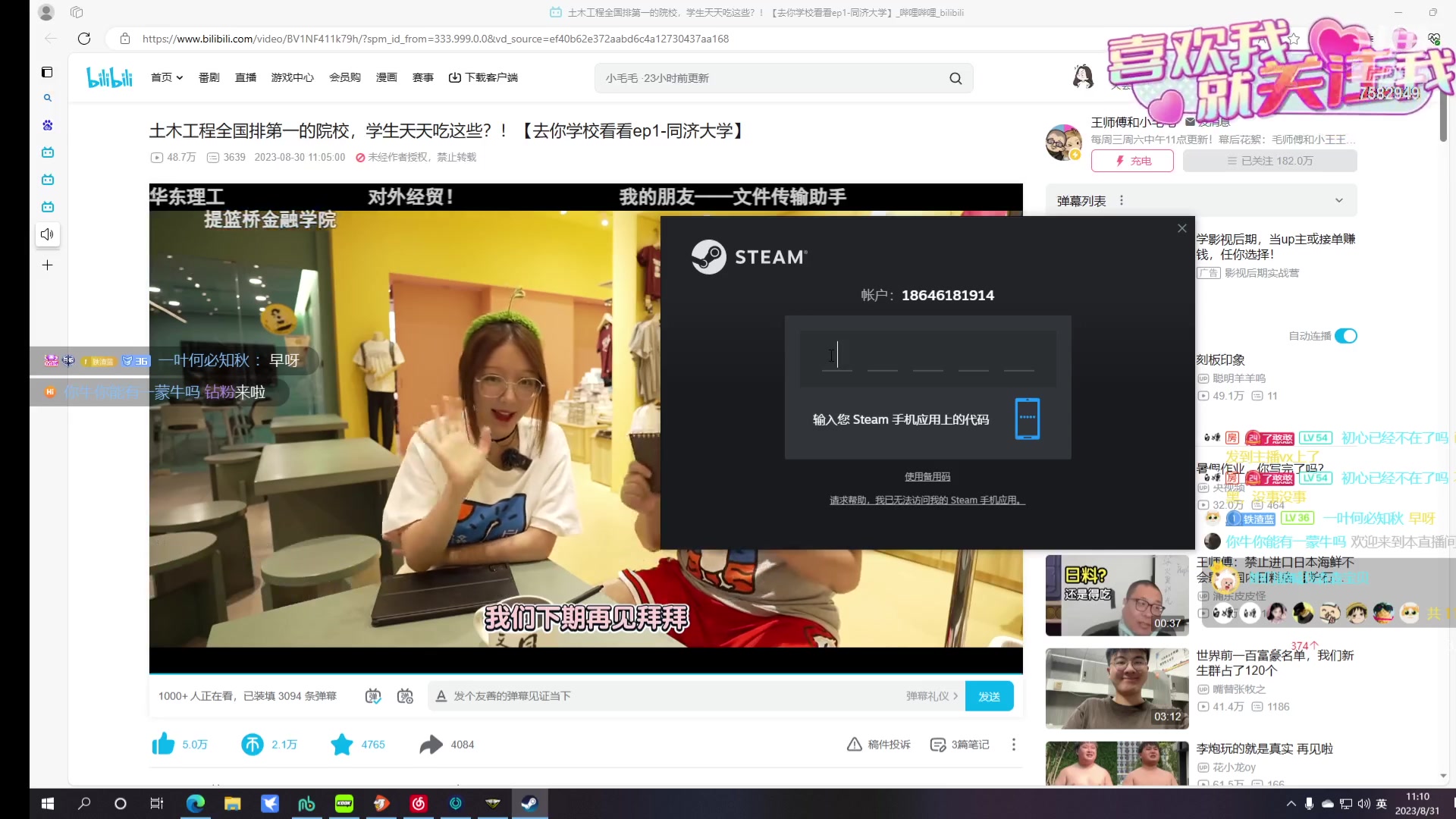Image resolution: width=1456 pixels, height=819 pixels.
Task: Open NetEase Cloud Music from the taskbar
Action: pos(419,804)
